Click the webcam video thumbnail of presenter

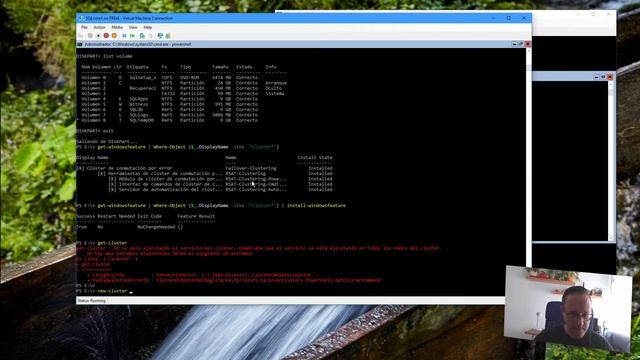coord(568,309)
